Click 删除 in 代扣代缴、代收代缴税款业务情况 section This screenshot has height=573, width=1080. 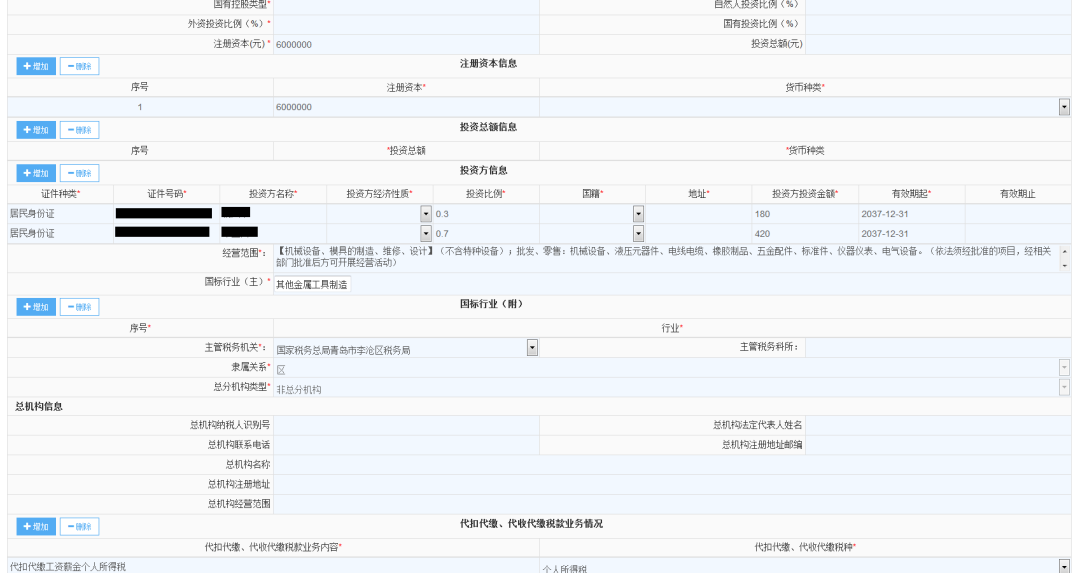(79, 526)
